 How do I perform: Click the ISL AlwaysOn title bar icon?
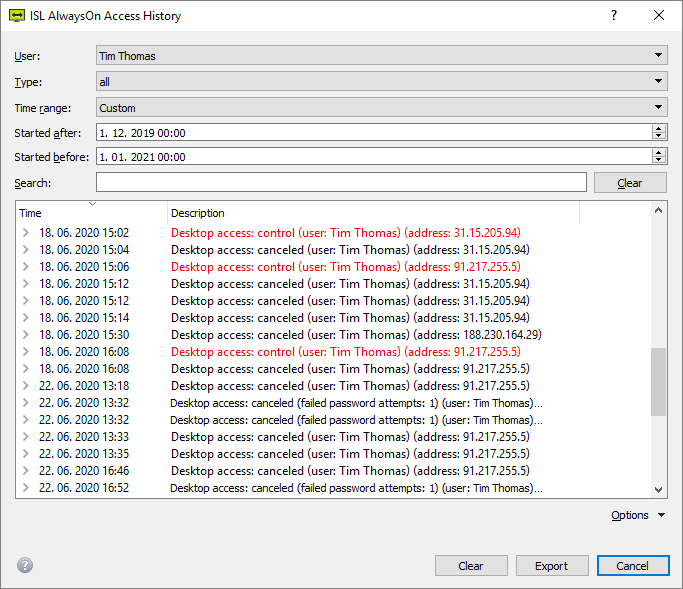[16, 16]
